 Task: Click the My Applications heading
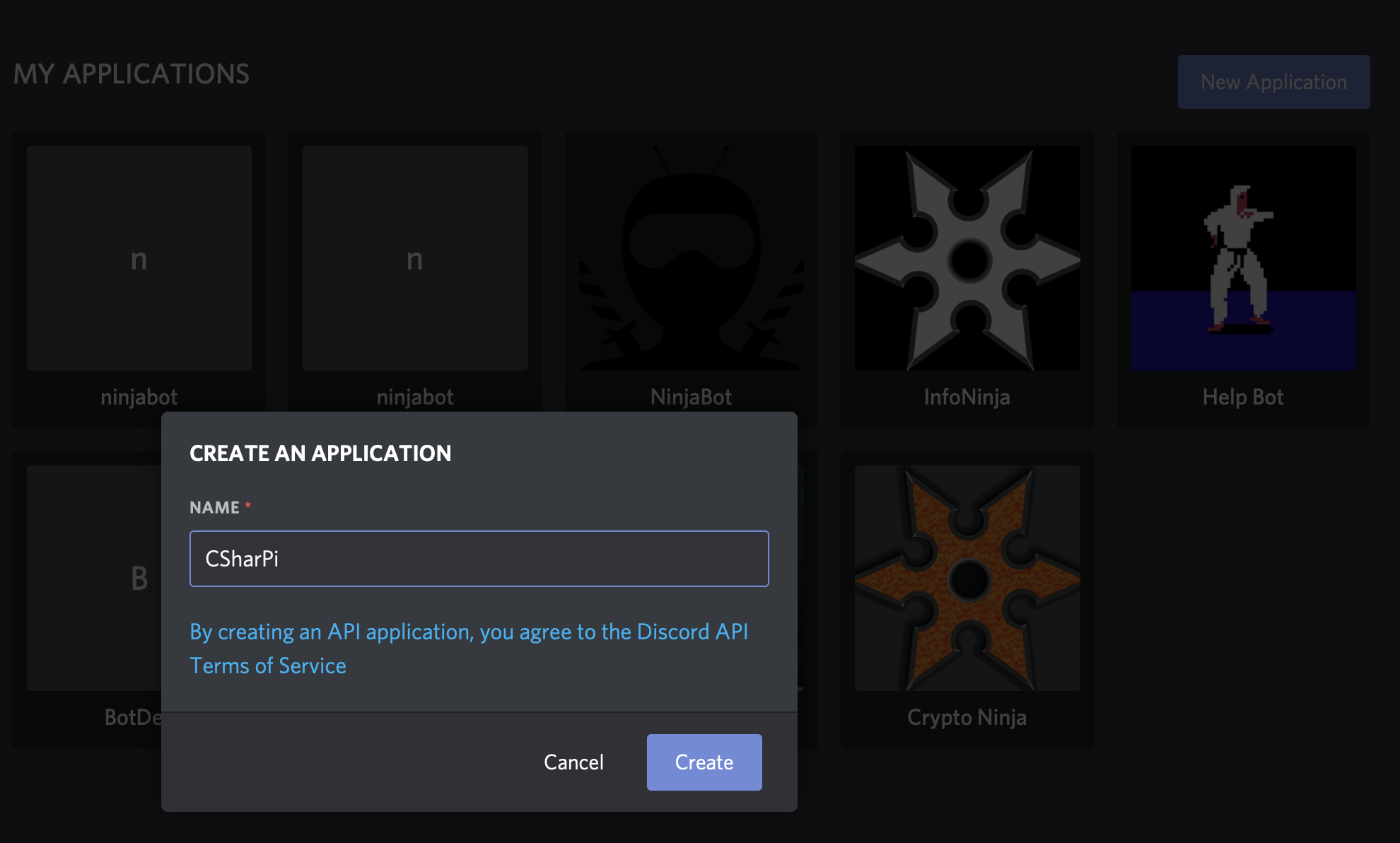click(x=132, y=74)
